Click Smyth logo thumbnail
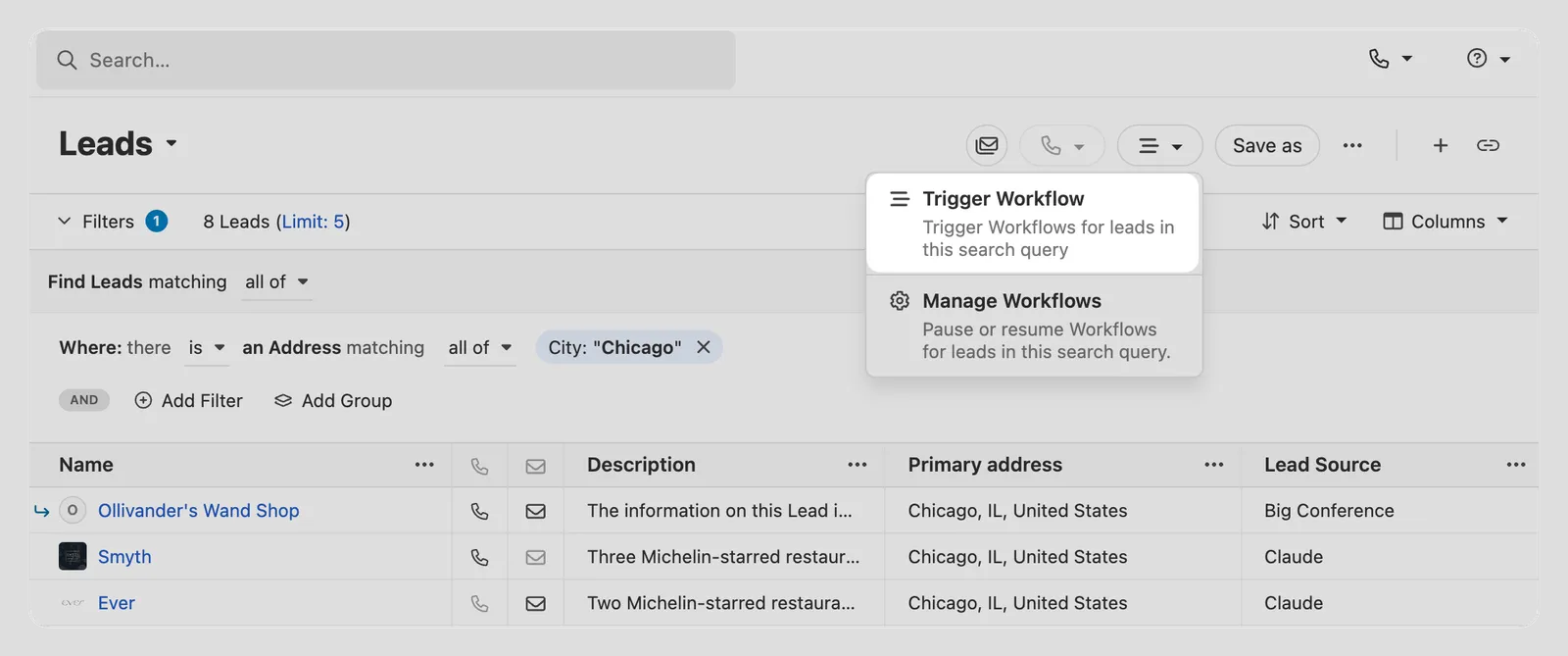The image size is (1568, 656). click(x=73, y=556)
